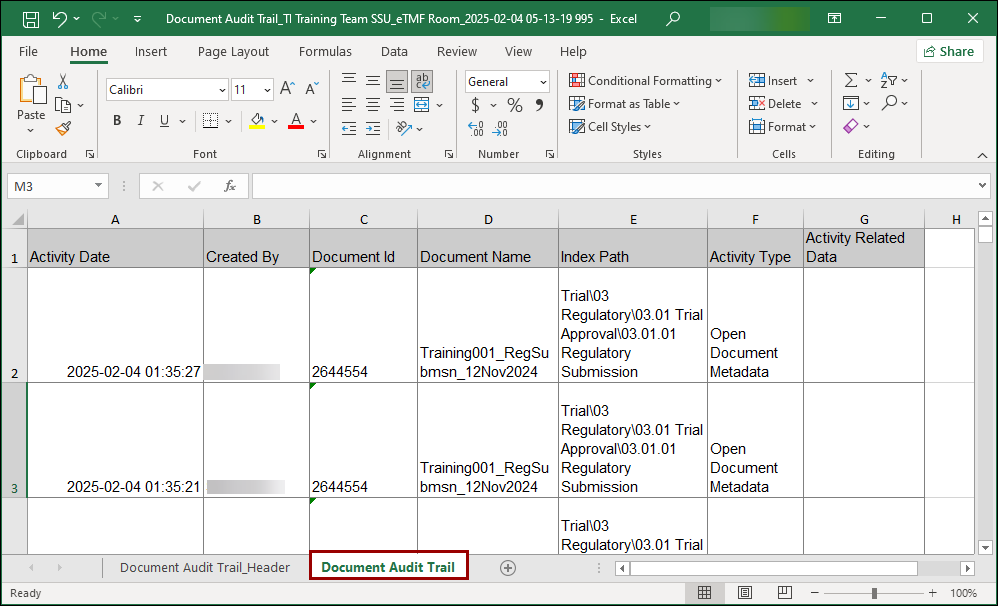The height and width of the screenshot is (606, 998).
Task: Click the Cut scissors icon
Action: pyautogui.click(x=63, y=82)
